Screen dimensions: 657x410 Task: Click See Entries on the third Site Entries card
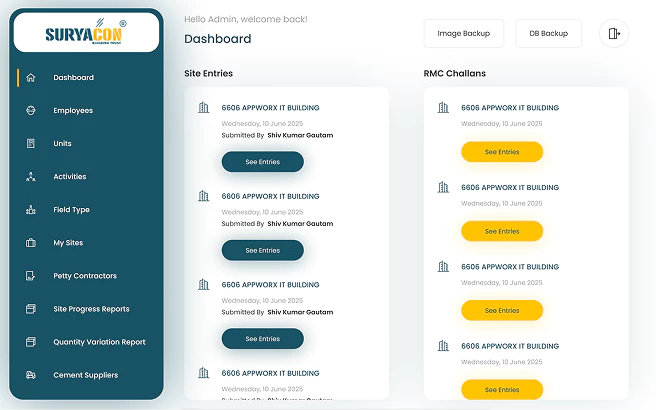[x=263, y=339]
